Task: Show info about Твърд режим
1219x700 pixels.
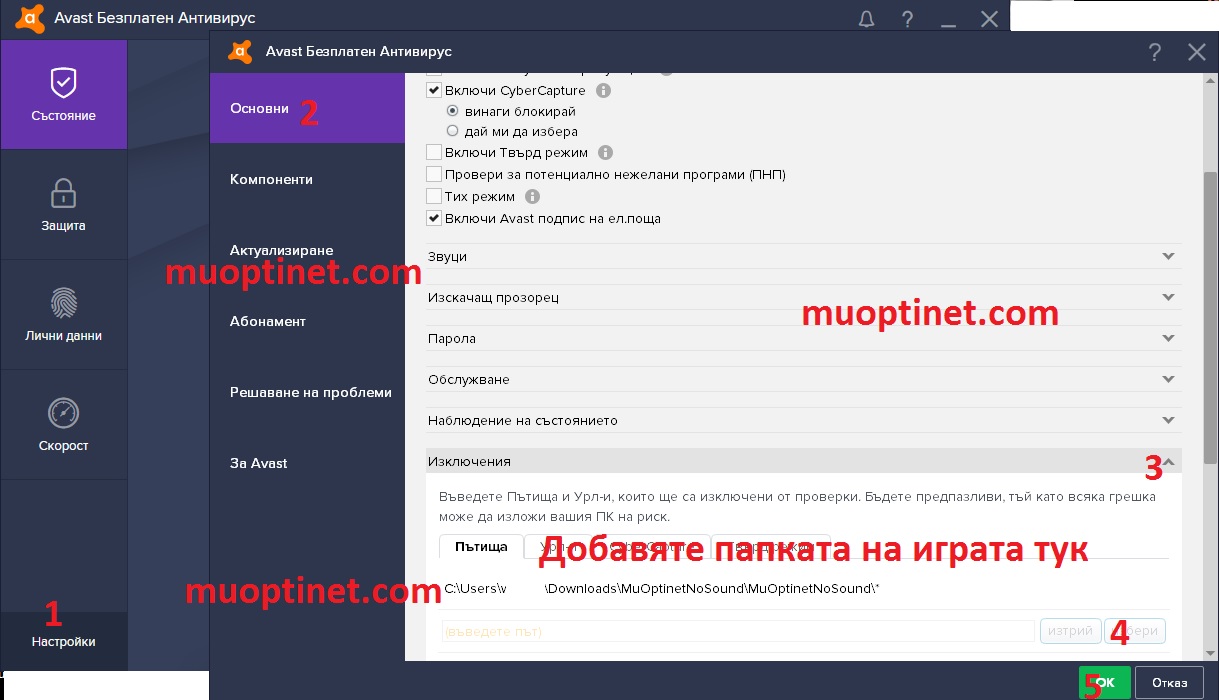Action: tap(605, 153)
